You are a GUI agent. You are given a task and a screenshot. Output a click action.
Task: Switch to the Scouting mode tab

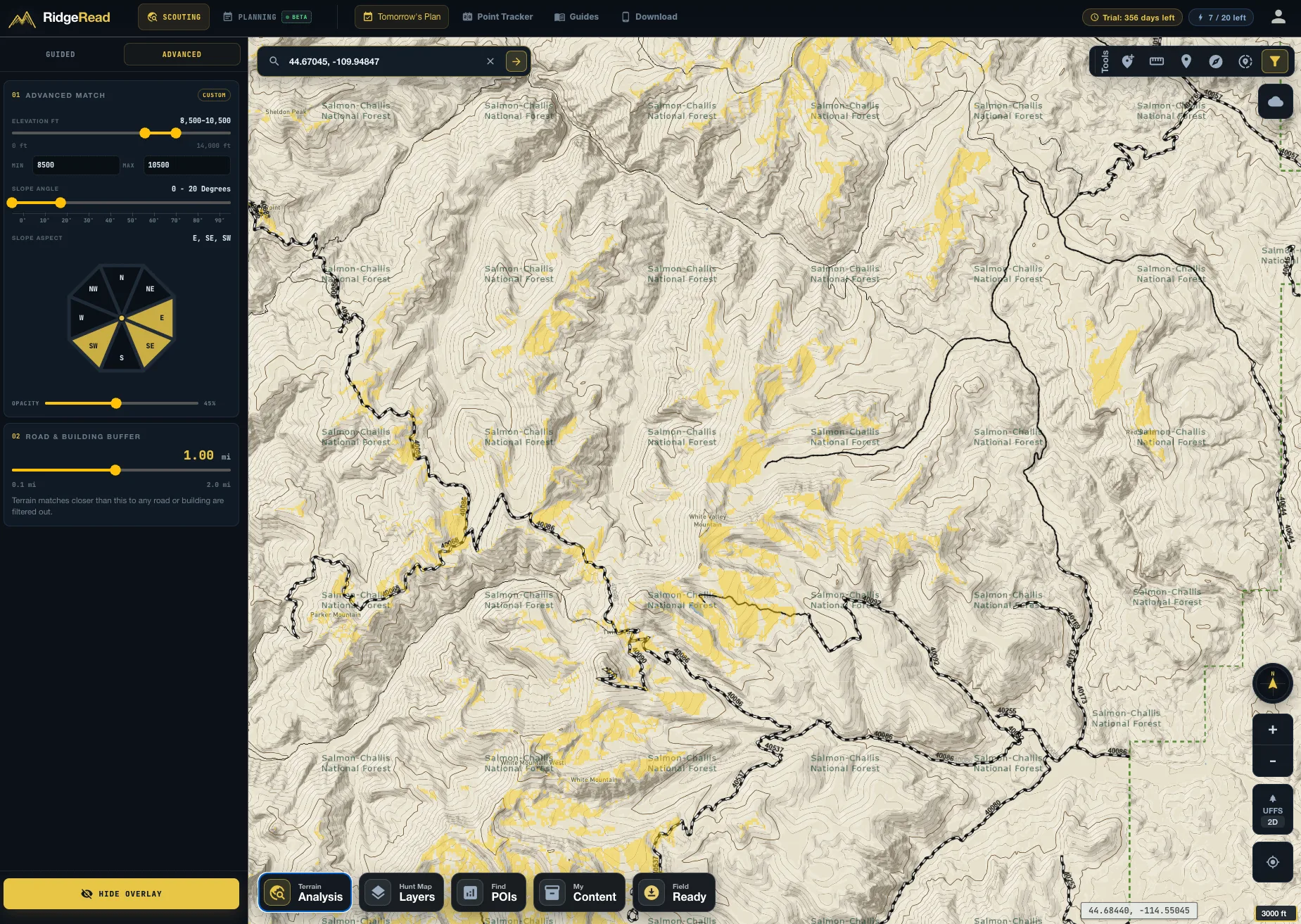(x=174, y=17)
